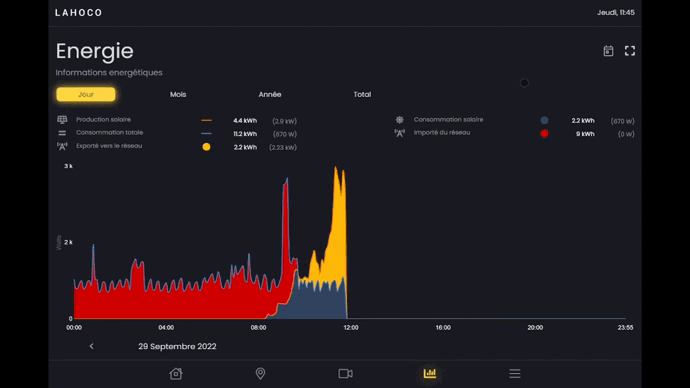
Task: Switch to the Année tab
Action: [270, 95]
